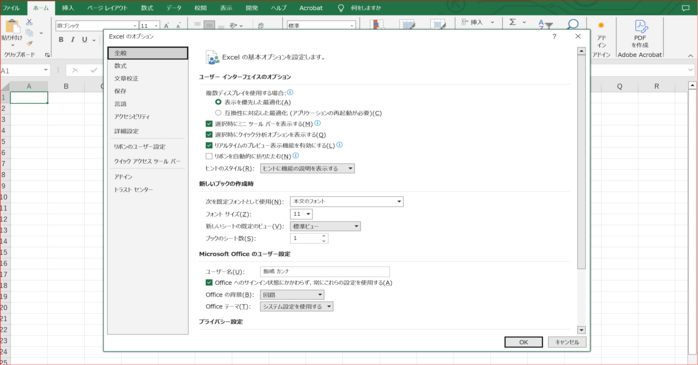Screen dimensions: 698x365
Task: Click the Find magnifier icon in the ribbon
Action: 573,24
